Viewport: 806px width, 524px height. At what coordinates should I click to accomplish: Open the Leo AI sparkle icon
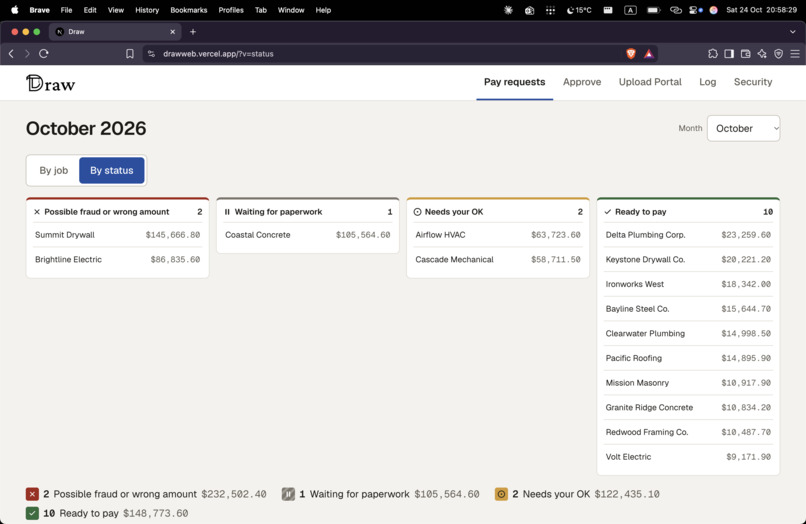[x=762, y=53]
